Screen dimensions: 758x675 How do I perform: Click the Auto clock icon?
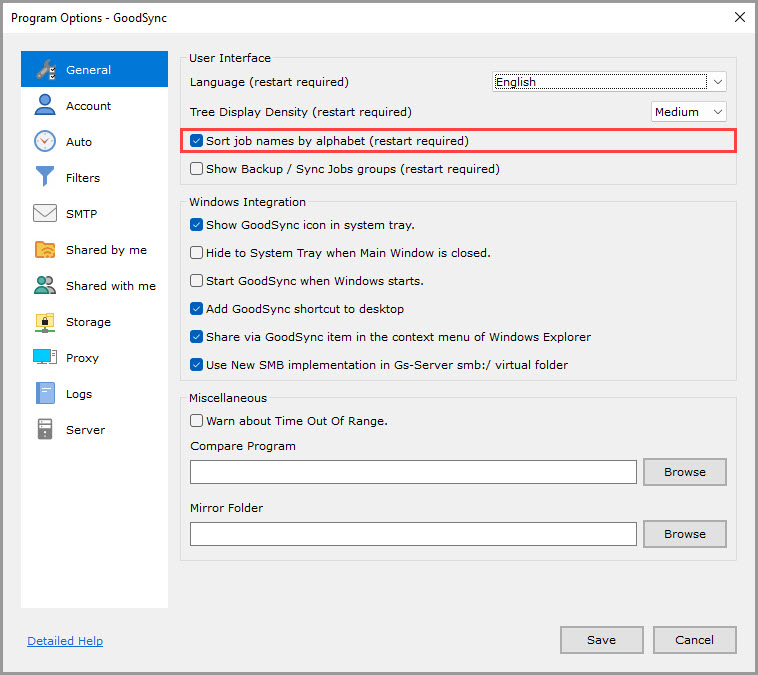point(45,141)
